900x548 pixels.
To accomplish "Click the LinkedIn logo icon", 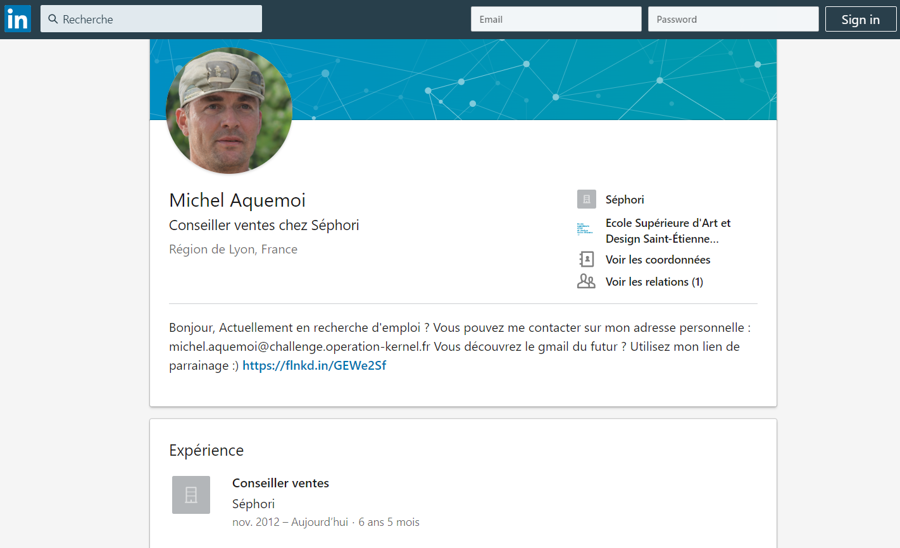I will pyautogui.click(x=18, y=19).
